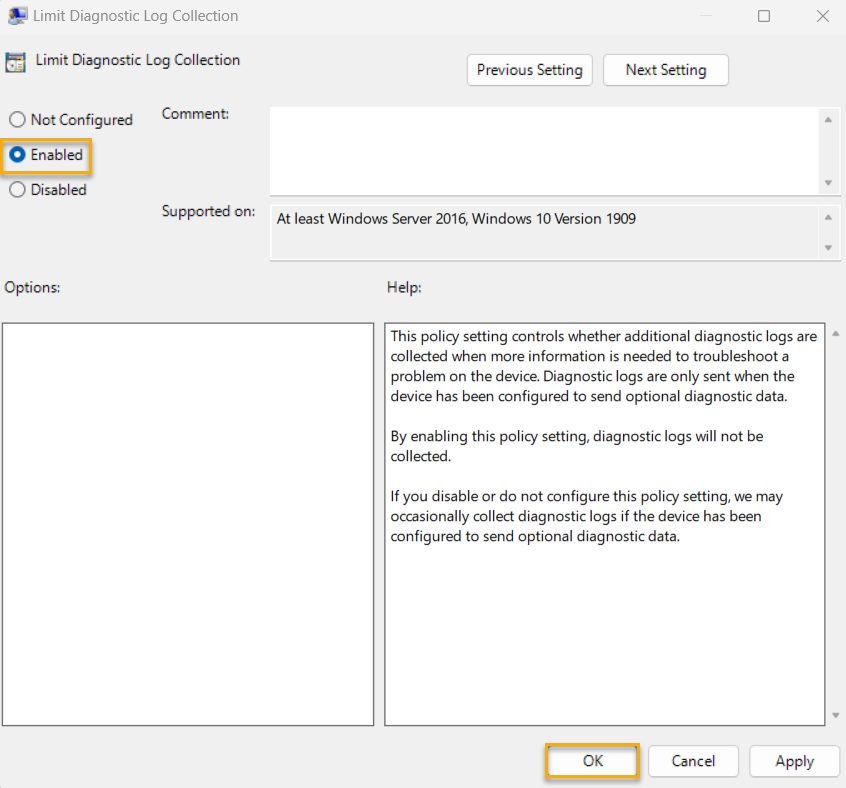Click the Comment box scroll-down arrow
846x788 pixels.
coord(830,182)
